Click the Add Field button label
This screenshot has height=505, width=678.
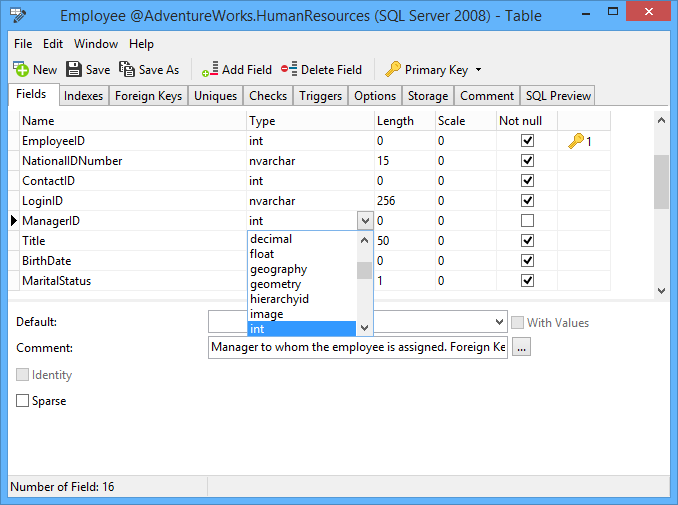247,70
